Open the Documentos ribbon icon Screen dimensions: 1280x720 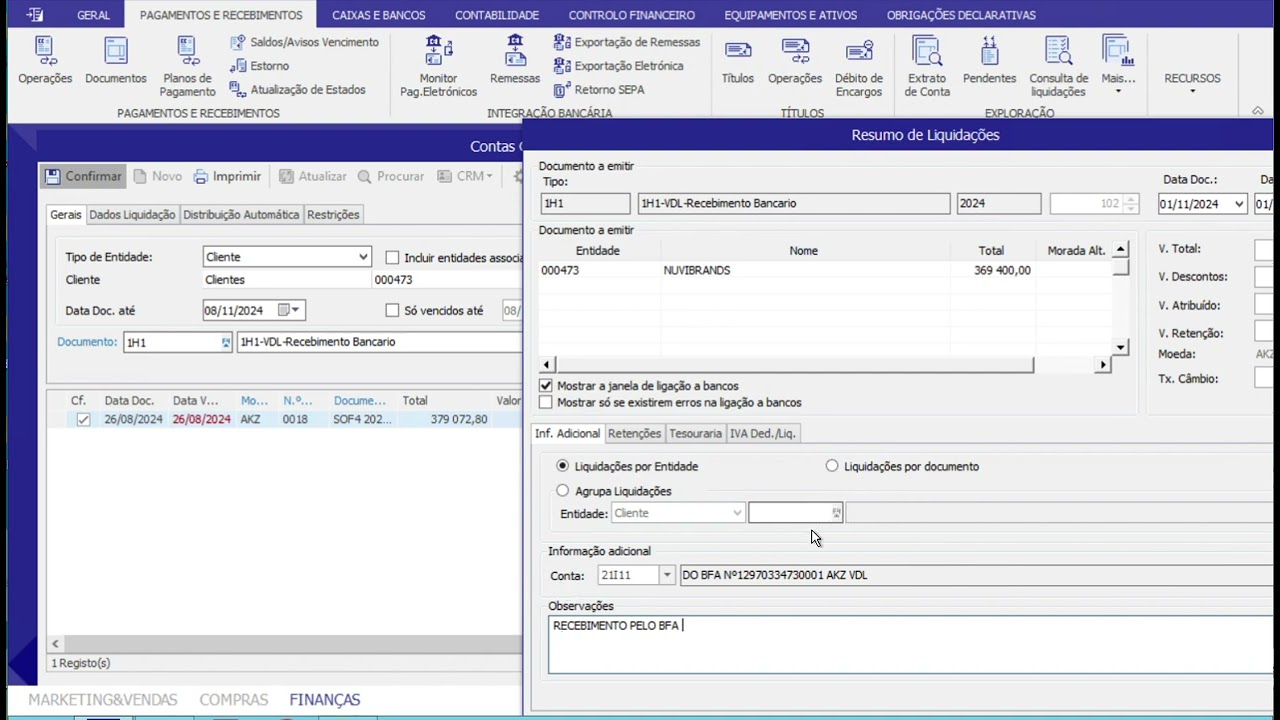pos(116,61)
